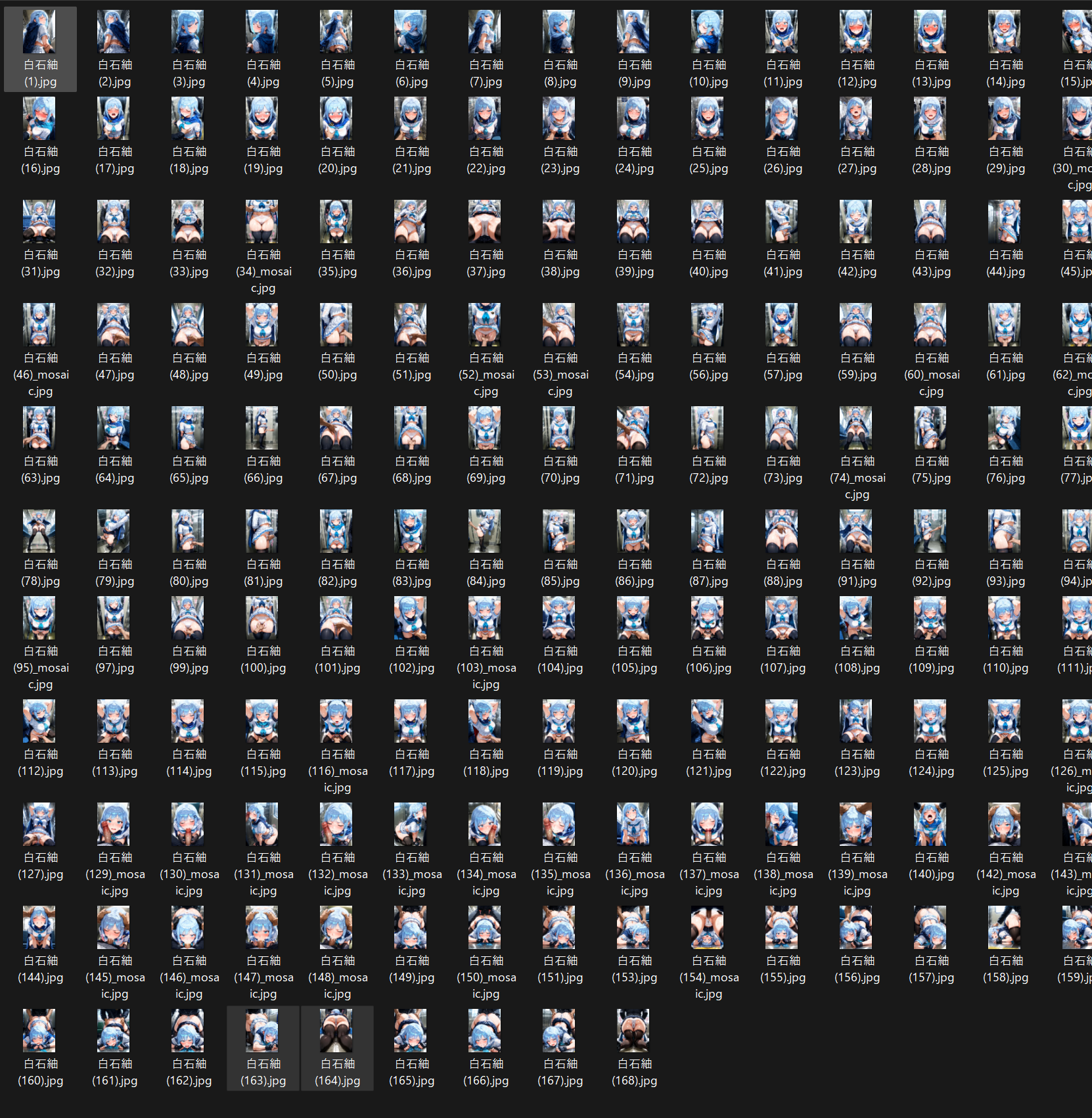Viewport: 1092px width, 1118px height.
Task: Select the thumbnail of 白石紬 (99).jpg
Action: click(188, 618)
